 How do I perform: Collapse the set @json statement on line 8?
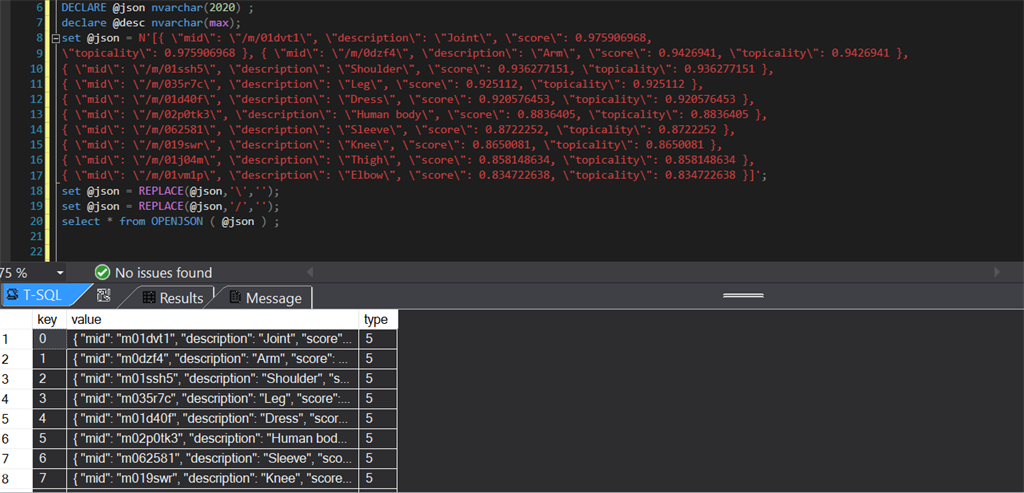point(56,39)
